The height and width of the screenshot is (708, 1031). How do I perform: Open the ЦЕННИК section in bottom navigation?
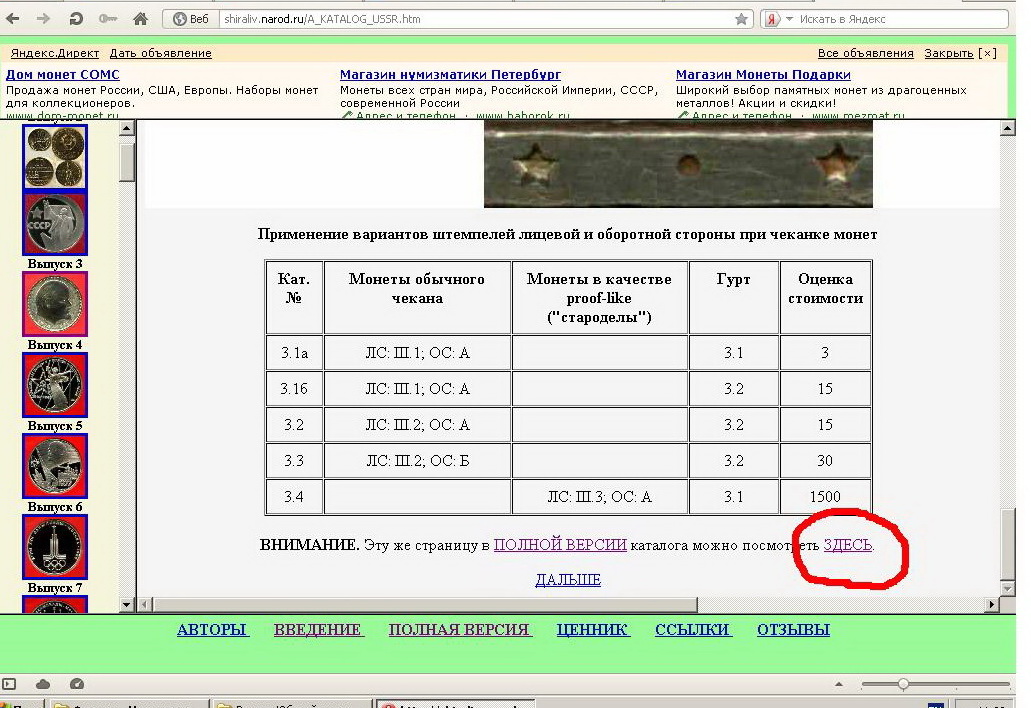[593, 629]
